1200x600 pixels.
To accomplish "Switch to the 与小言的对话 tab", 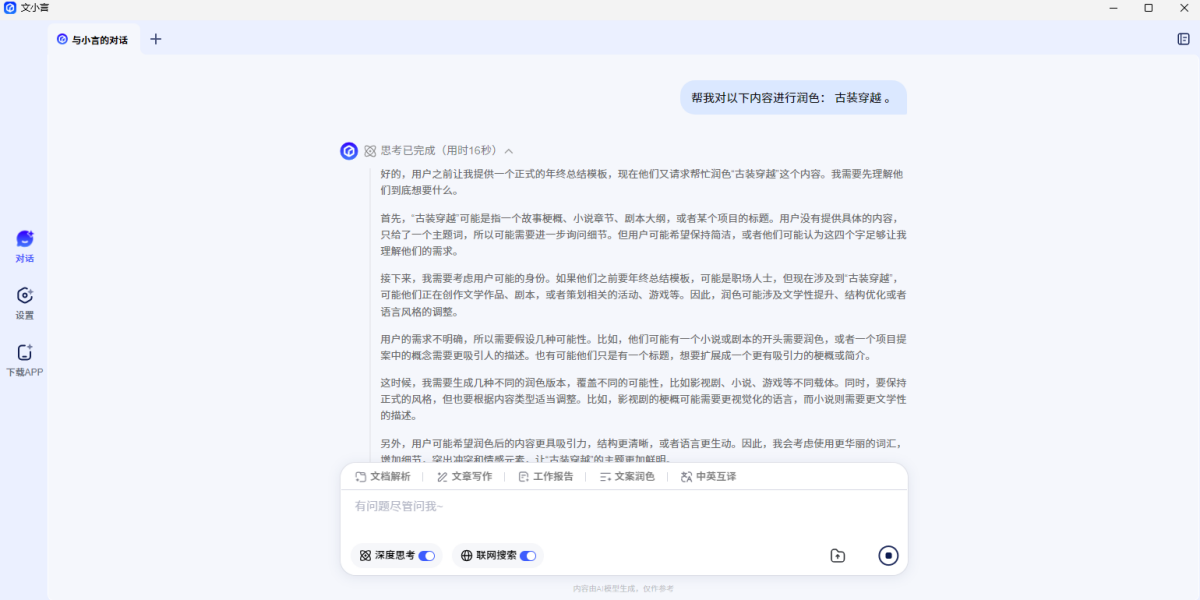I will tap(93, 40).
